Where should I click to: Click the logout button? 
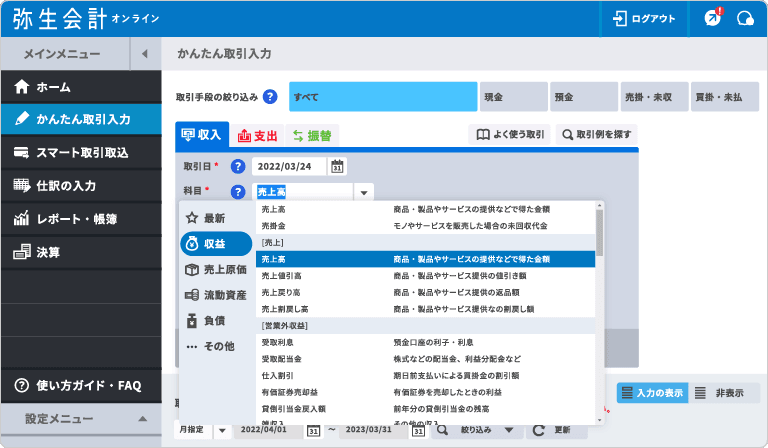pyautogui.click(x=644, y=19)
